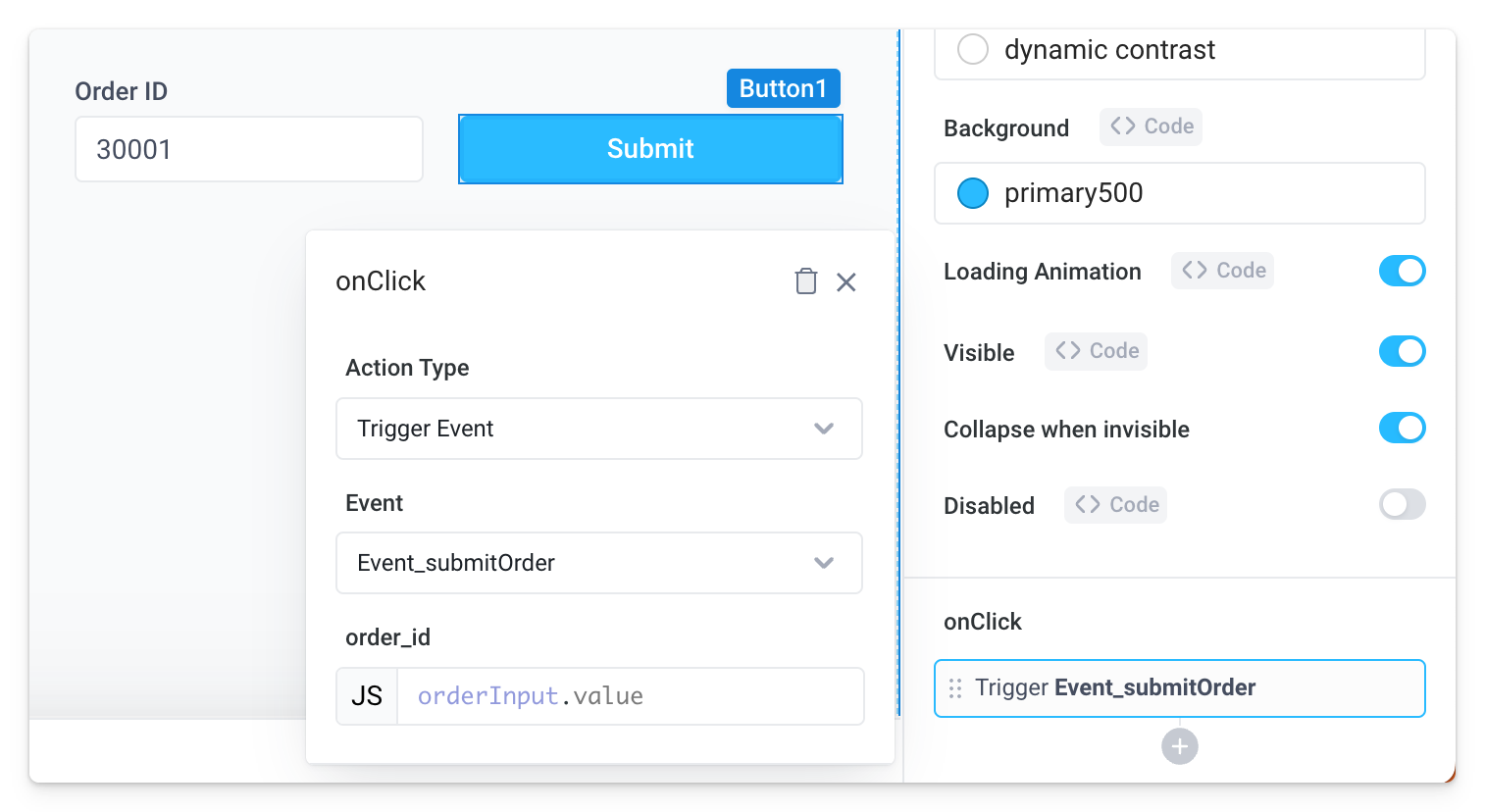Select the Button1 component label tag

pyautogui.click(x=783, y=88)
